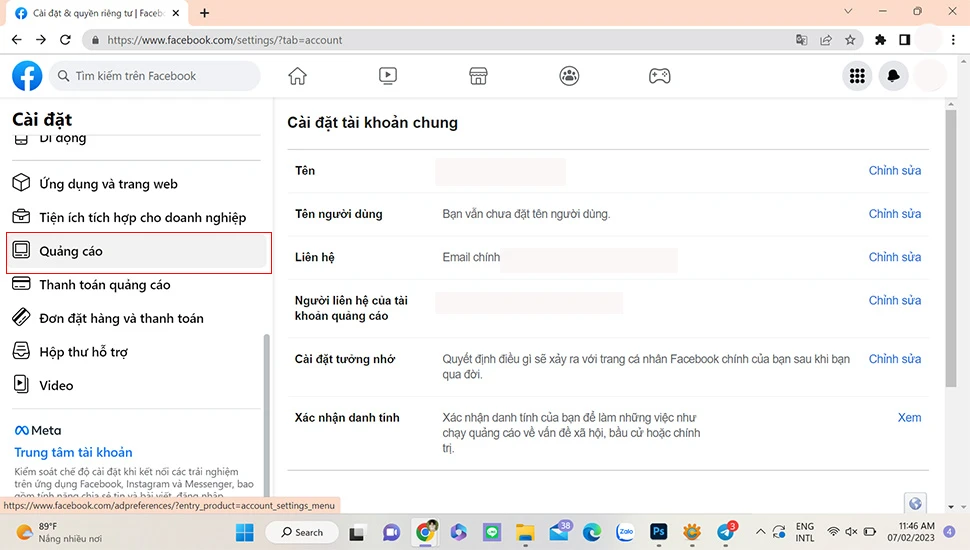Screen dimensions: 970x550
Task: Open Ứng dụng và trang web settings
Action: [x=108, y=184]
